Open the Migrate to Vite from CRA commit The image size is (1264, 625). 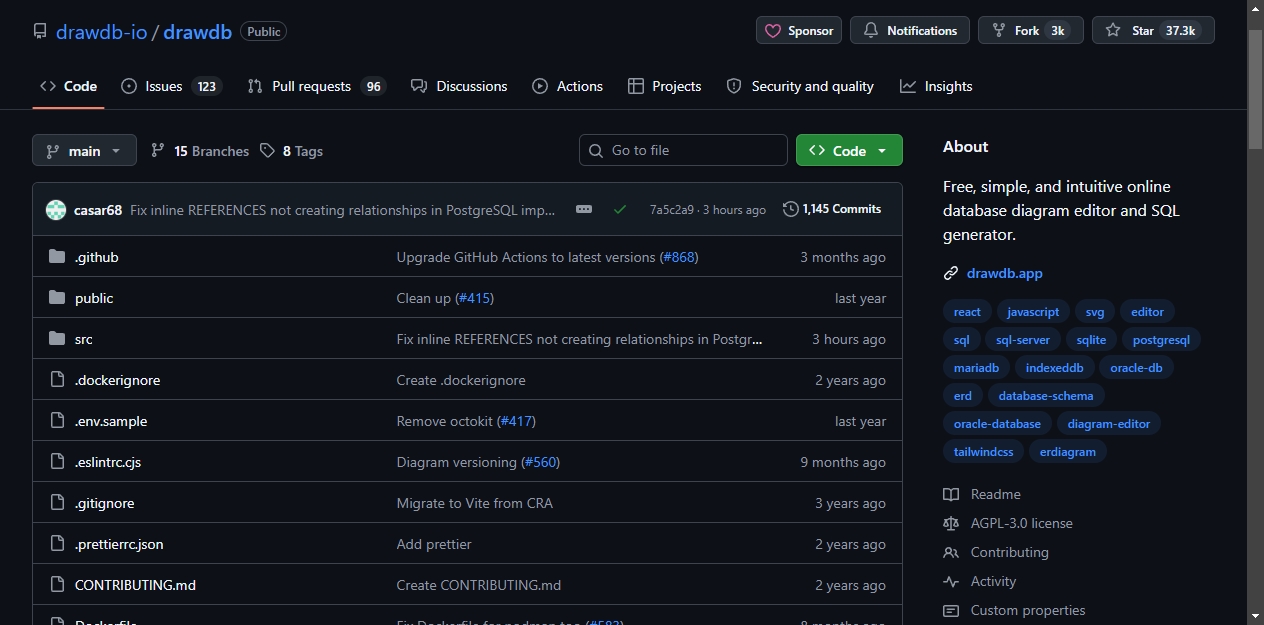pos(475,503)
